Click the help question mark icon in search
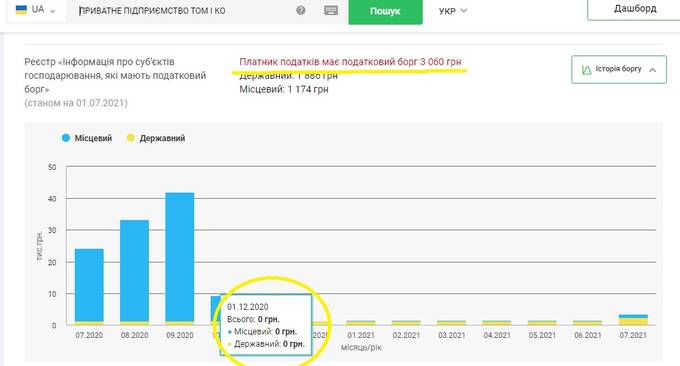The height and width of the screenshot is (366, 680). (301, 10)
